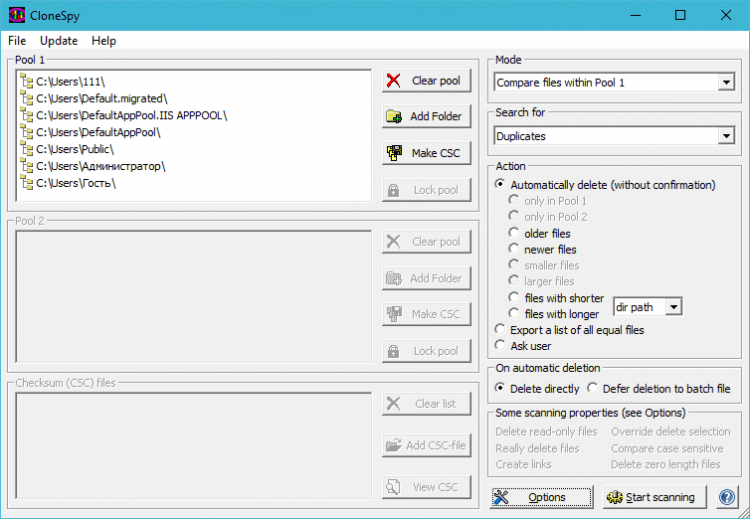Select folder icon of C:\Users\Public\
This screenshot has width=750, height=519.
pyautogui.click(x=27, y=150)
